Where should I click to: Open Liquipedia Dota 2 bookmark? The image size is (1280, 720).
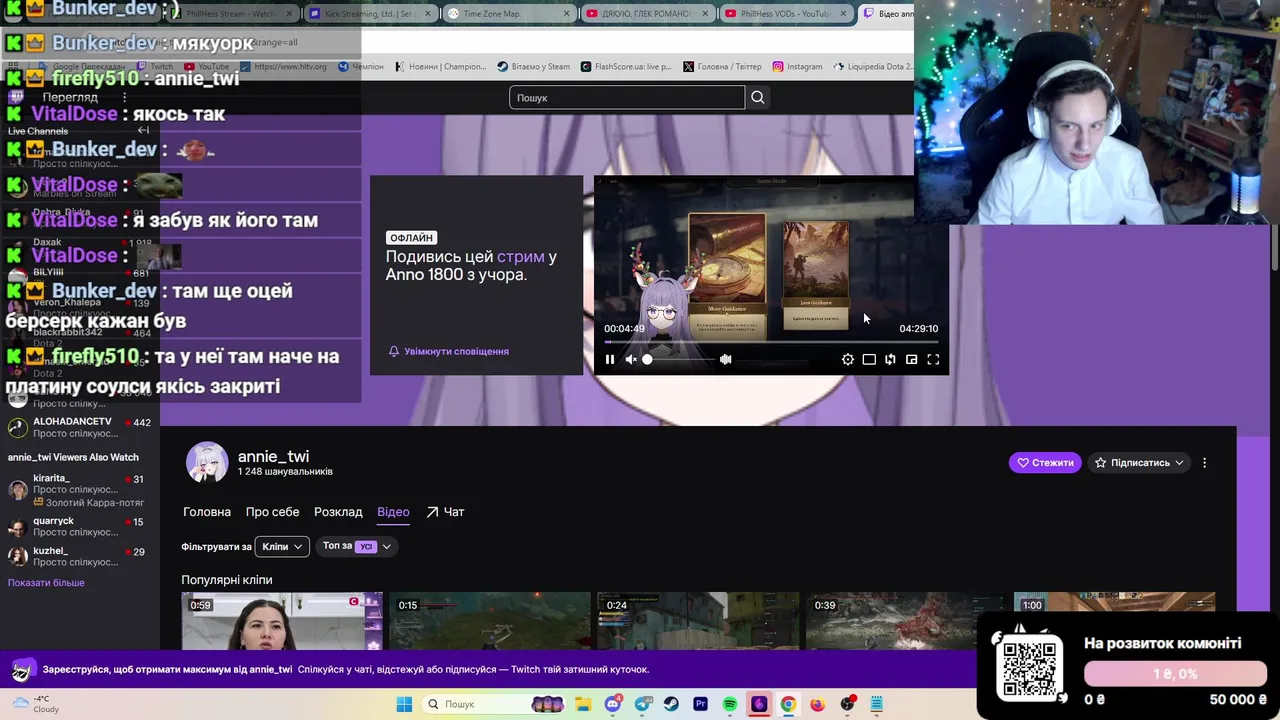872,66
